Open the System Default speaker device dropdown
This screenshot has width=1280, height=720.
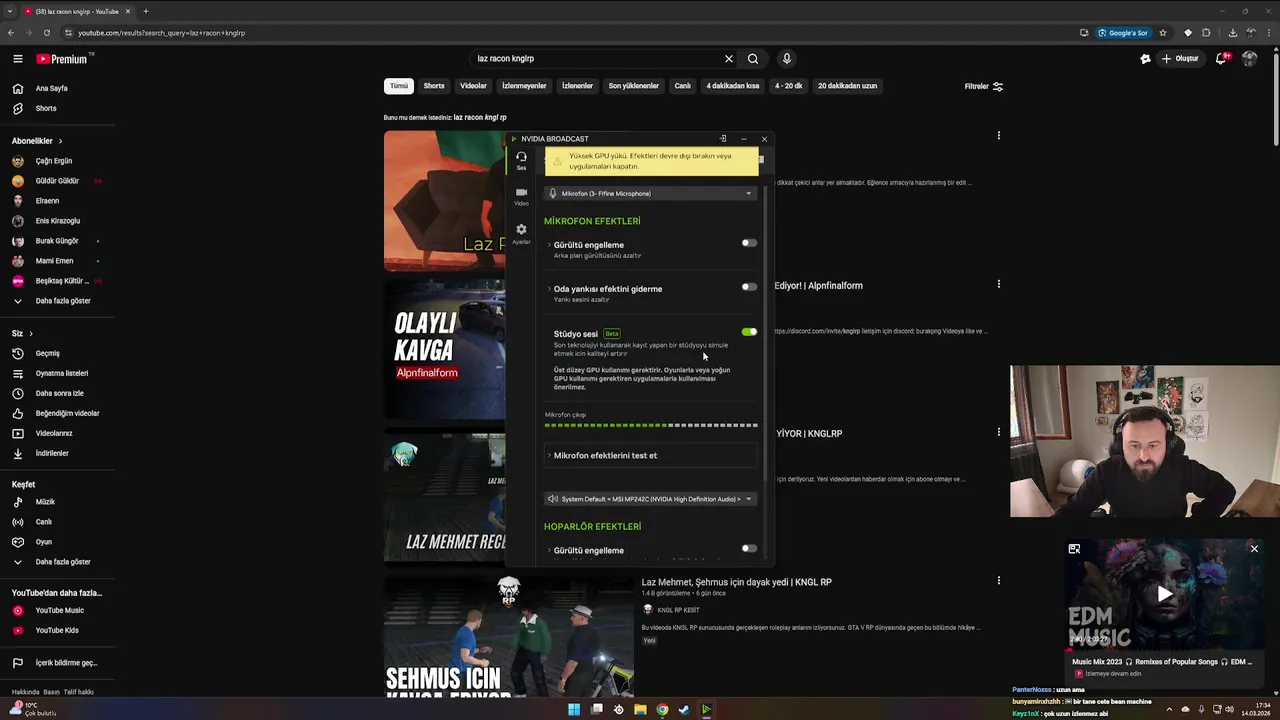click(651, 499)
